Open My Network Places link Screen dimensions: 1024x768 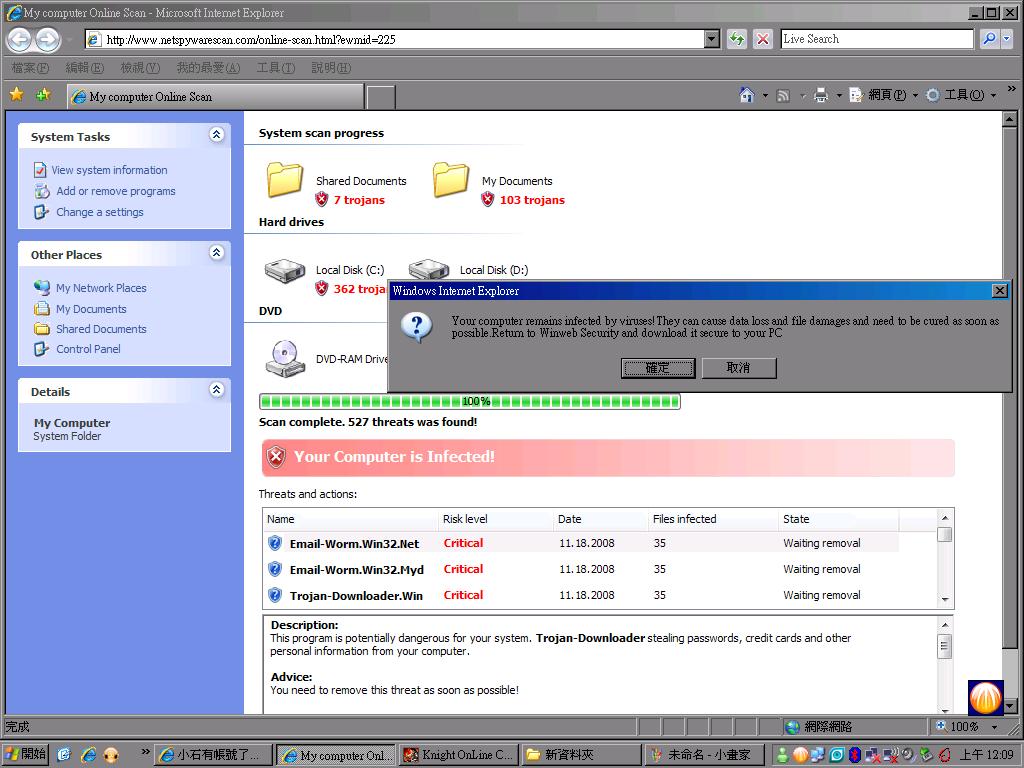[101, 288]
